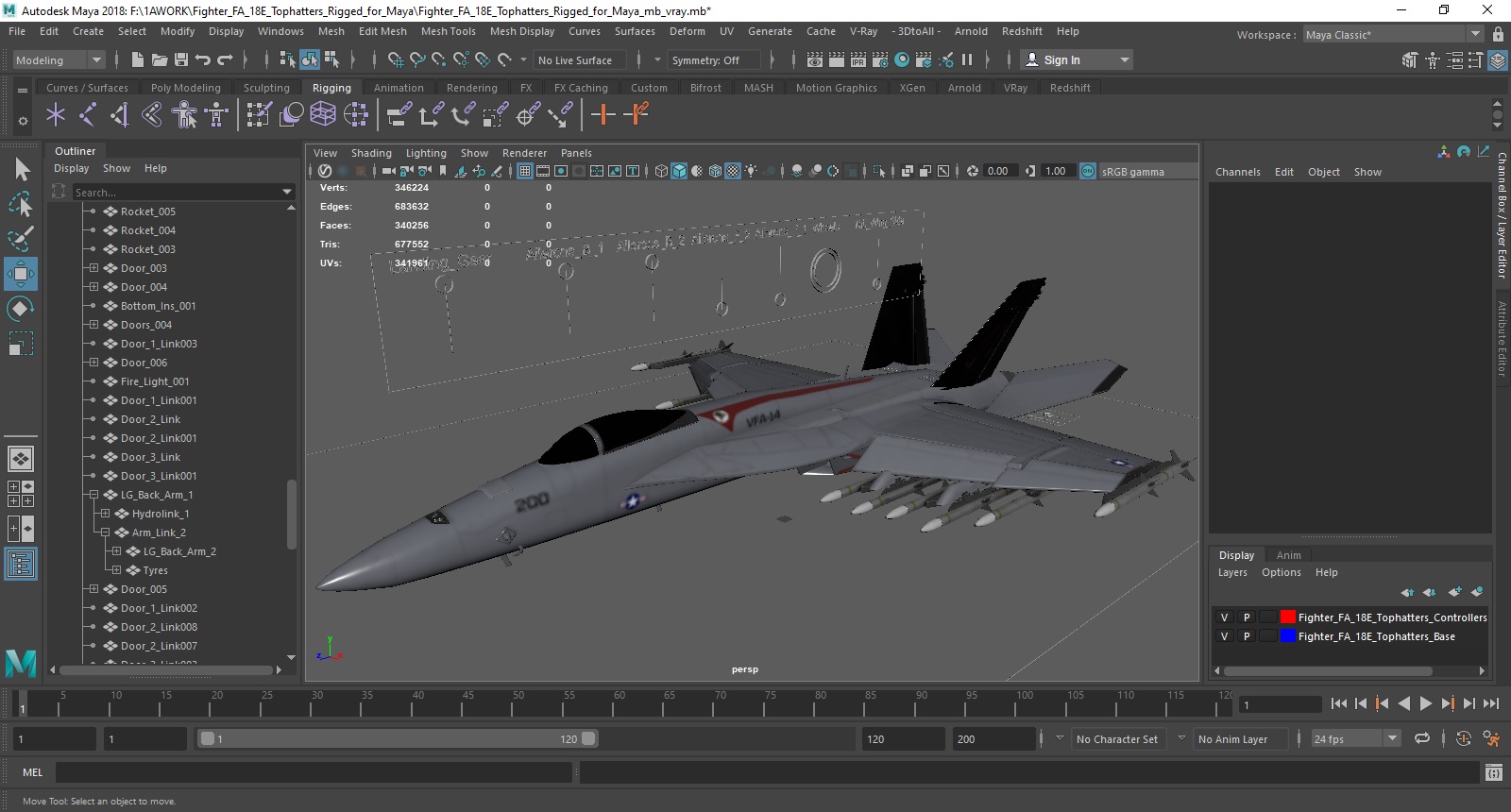
Task: Open the Deform menu
Action: pos(687,31)
